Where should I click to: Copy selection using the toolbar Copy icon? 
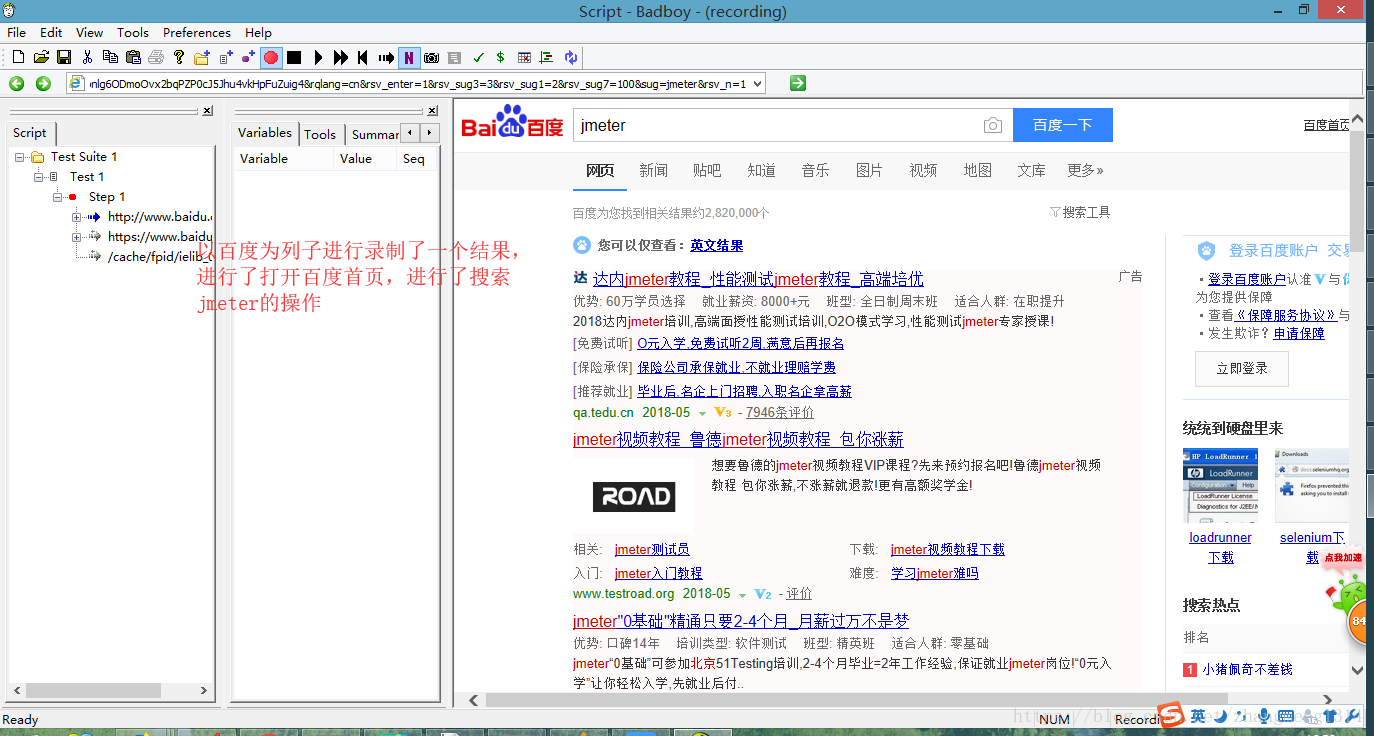(x=110, y=57)
